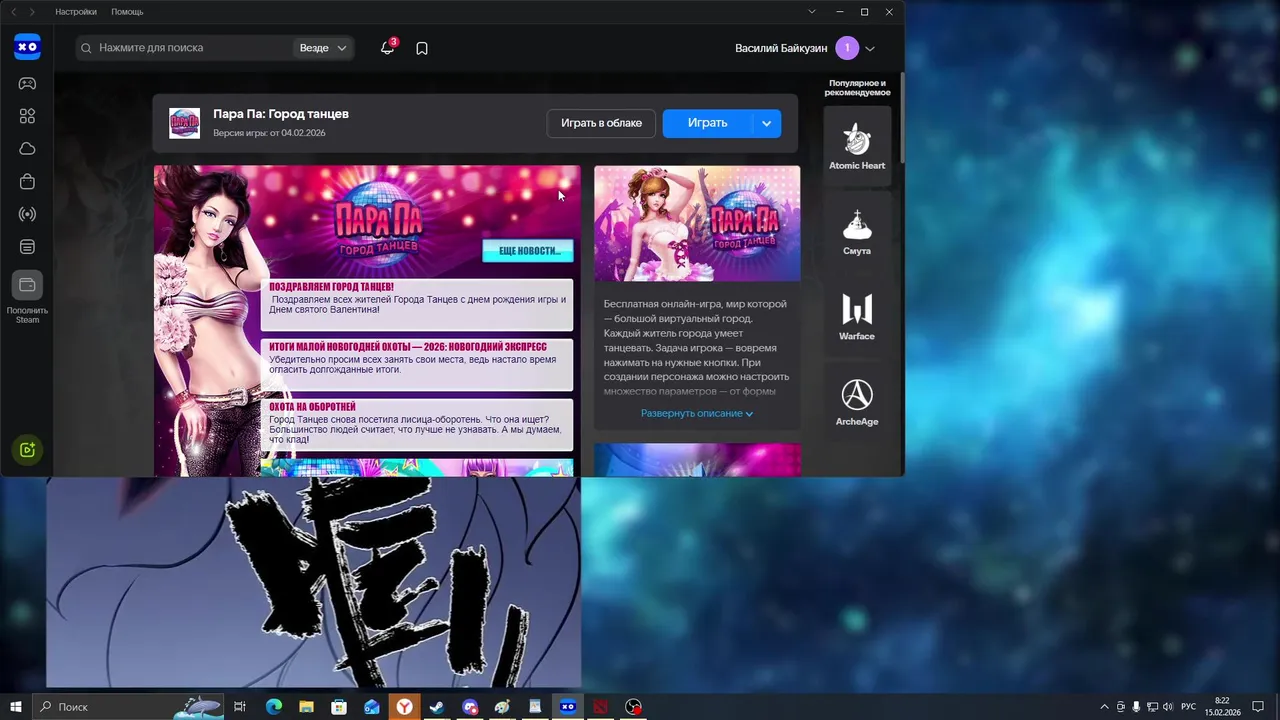Open the Везде search scope dropdown
The image size is (1280, 720).
pos(323,48)
